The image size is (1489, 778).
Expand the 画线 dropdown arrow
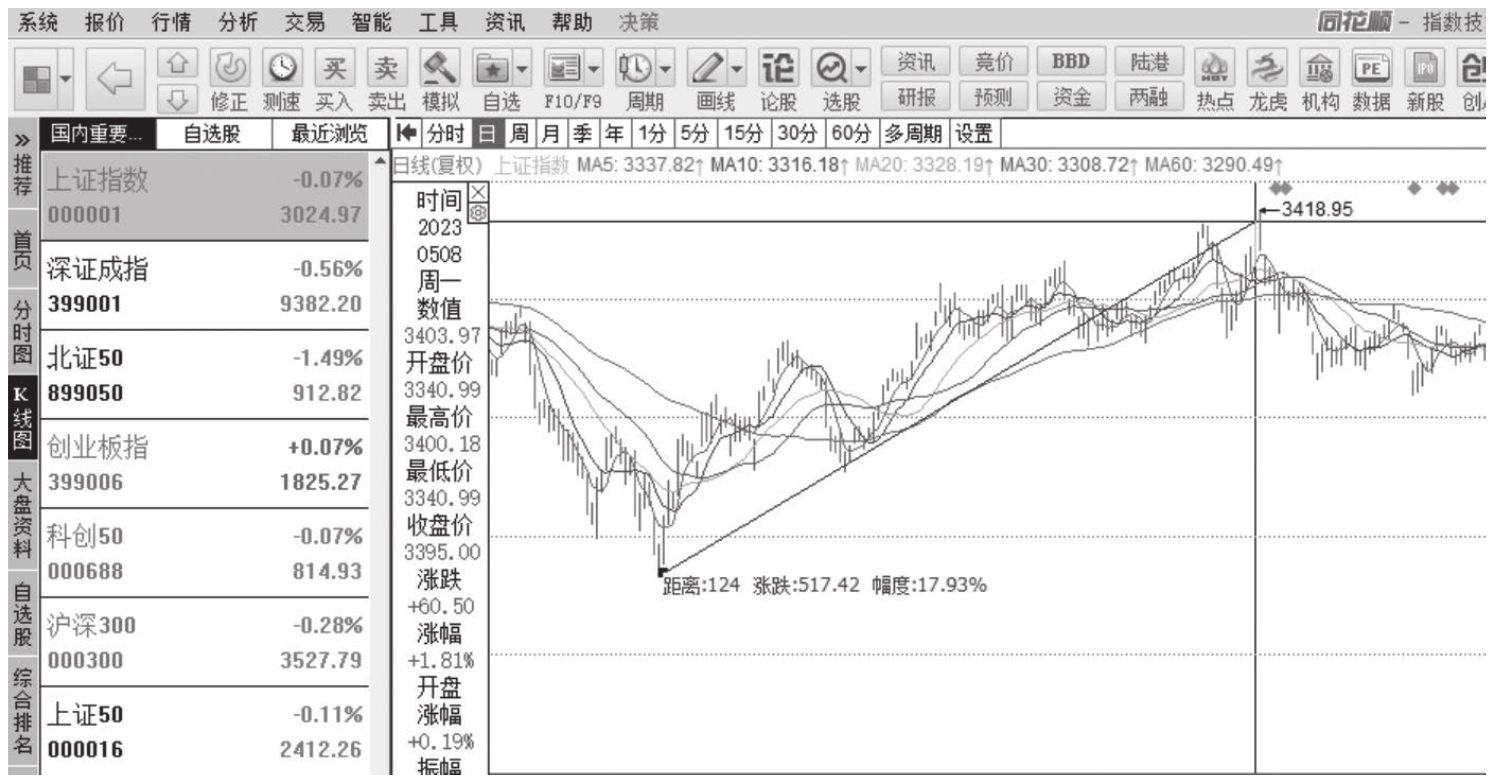738,70
